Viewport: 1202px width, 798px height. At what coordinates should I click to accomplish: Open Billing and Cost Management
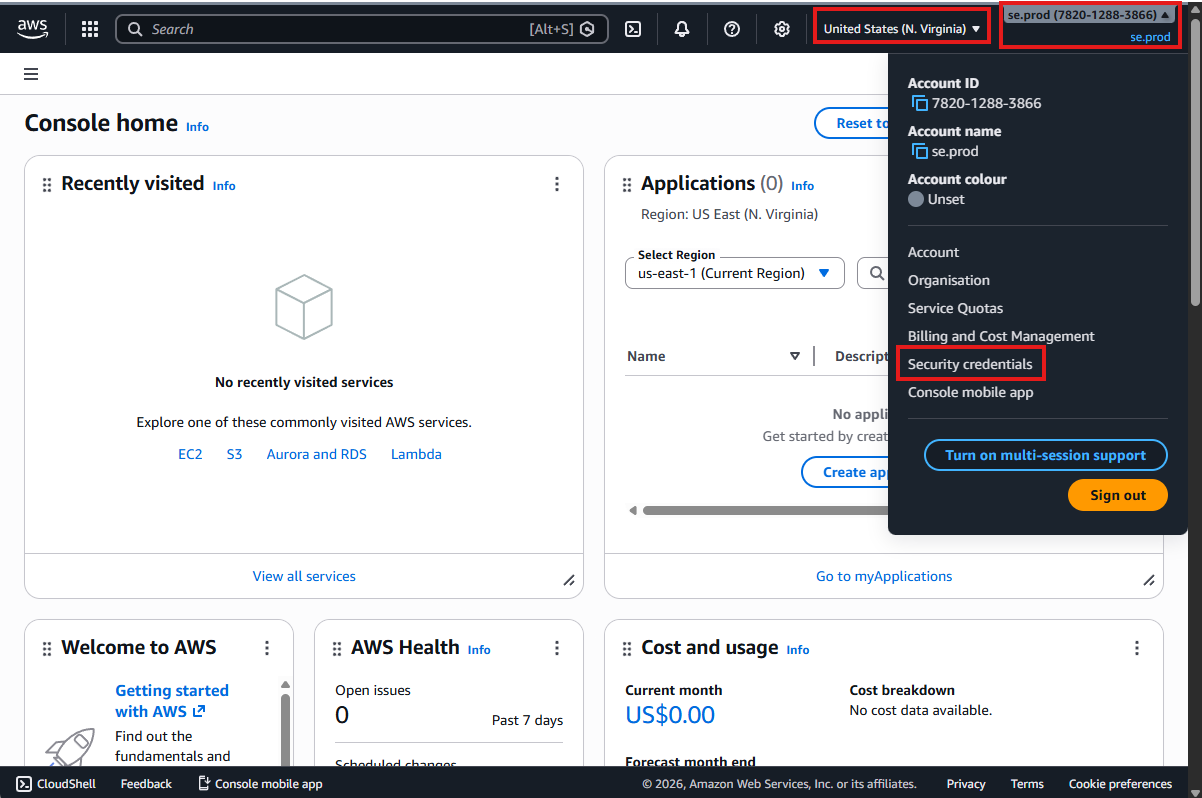click(x=1001, y=336)
